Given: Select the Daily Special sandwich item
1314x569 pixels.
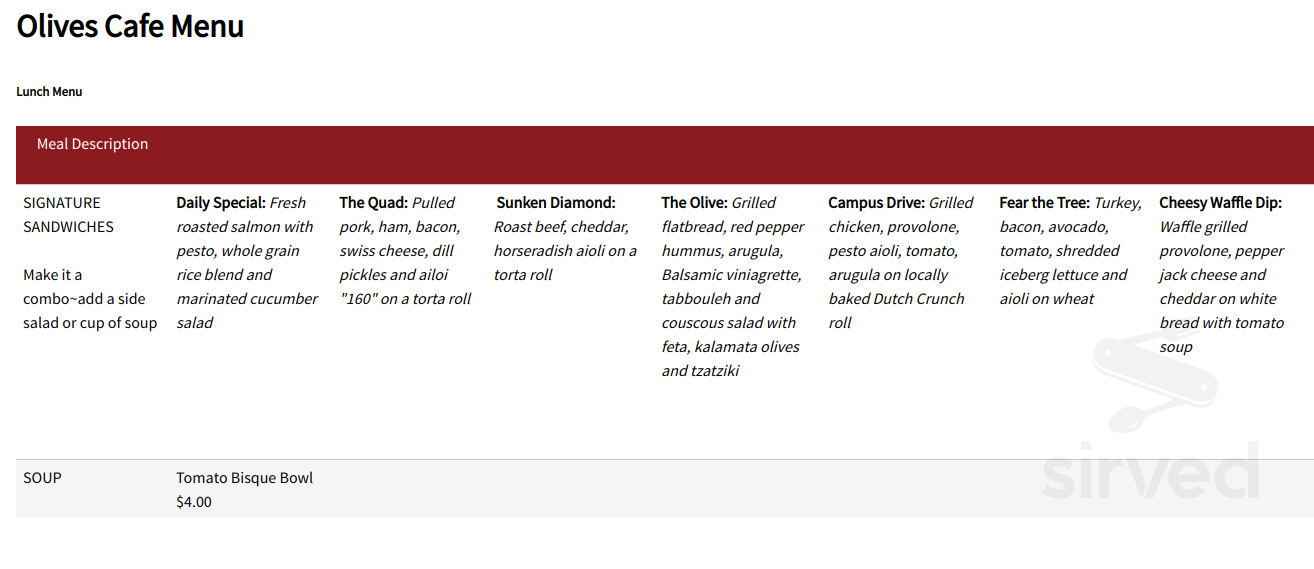Looking at the screenshot, I should [x=221, y=203].
